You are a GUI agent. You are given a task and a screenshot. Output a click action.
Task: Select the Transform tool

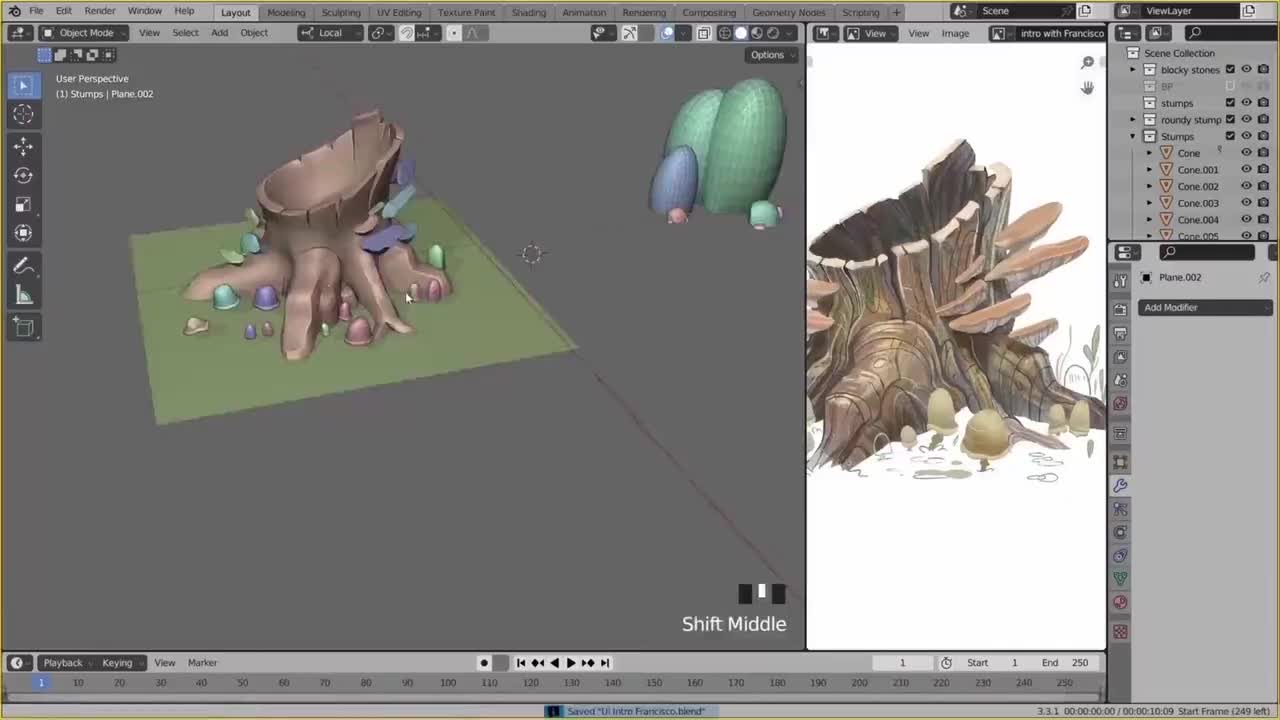(x=24, y=234)
